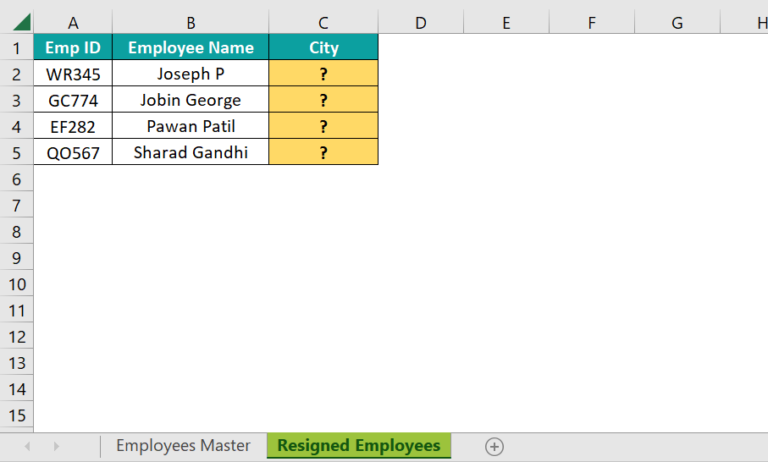Click the Emp ID header cell
Viewport: 768px width, 462px height.
point(73,48)
